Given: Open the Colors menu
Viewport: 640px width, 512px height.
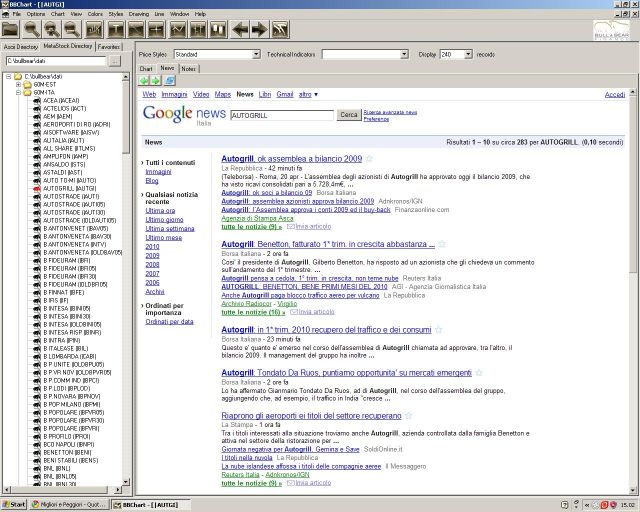Looking at the screenshot, I should (x=95, y=14).
